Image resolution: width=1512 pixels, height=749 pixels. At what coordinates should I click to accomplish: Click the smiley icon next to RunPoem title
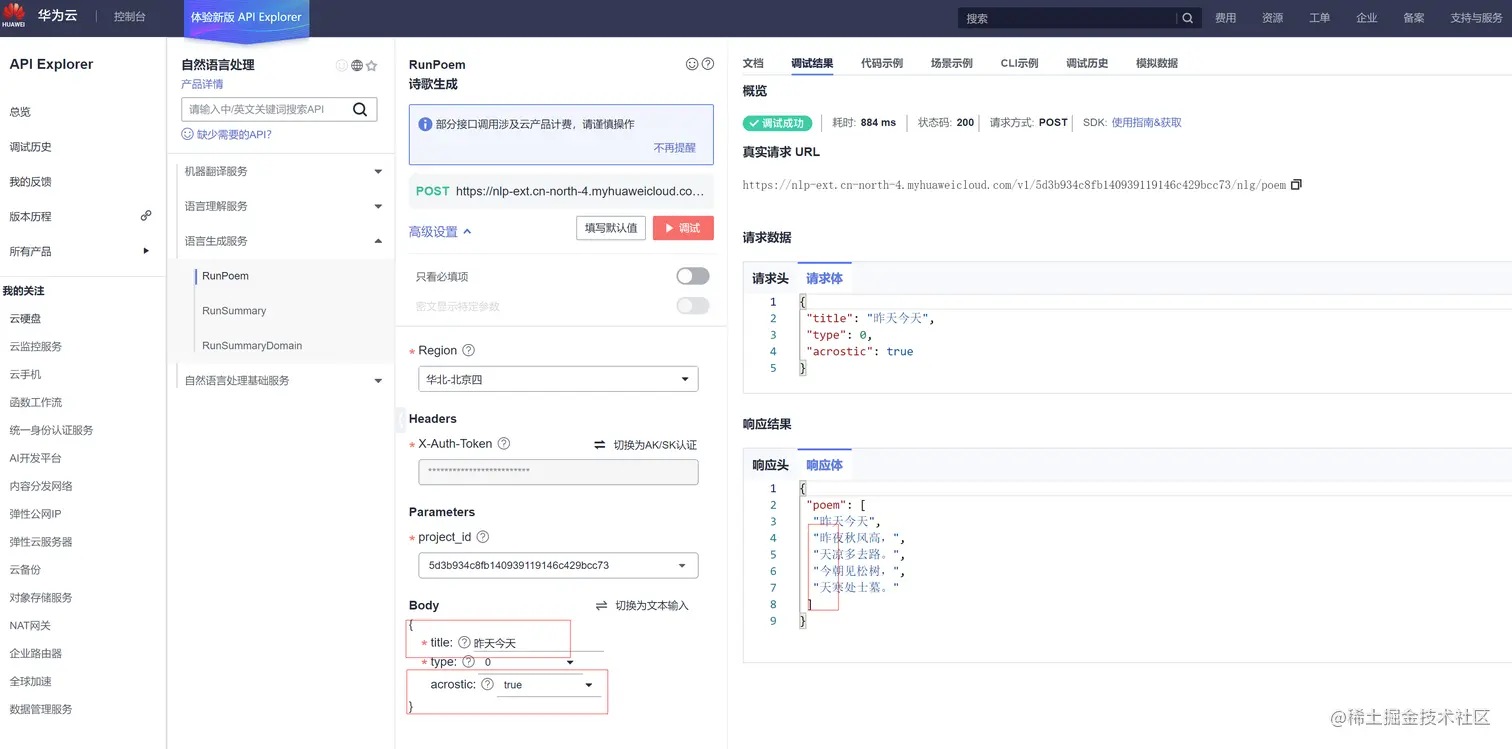pyautogui.click(x=692, y=64)
